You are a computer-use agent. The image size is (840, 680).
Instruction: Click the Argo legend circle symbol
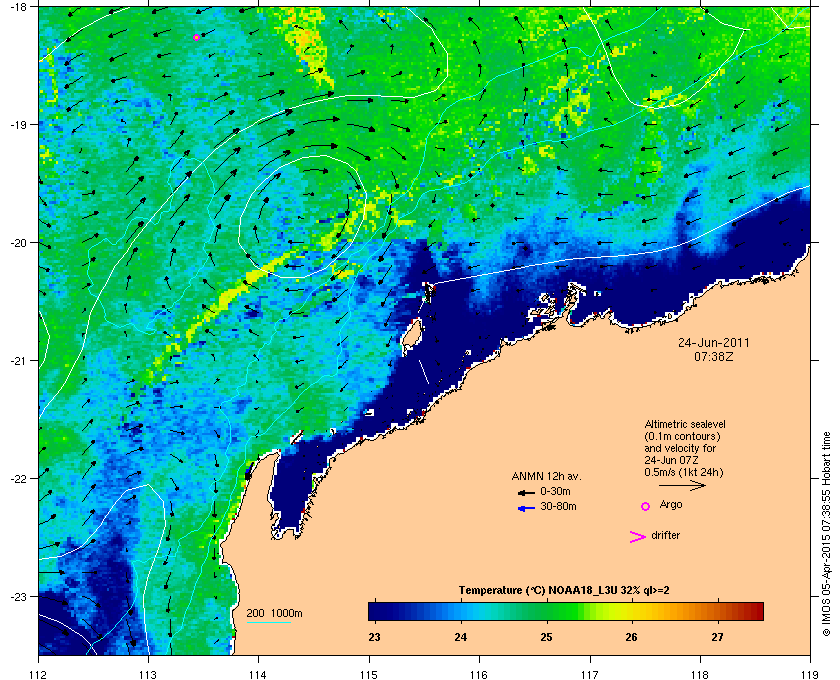[646, 506]
